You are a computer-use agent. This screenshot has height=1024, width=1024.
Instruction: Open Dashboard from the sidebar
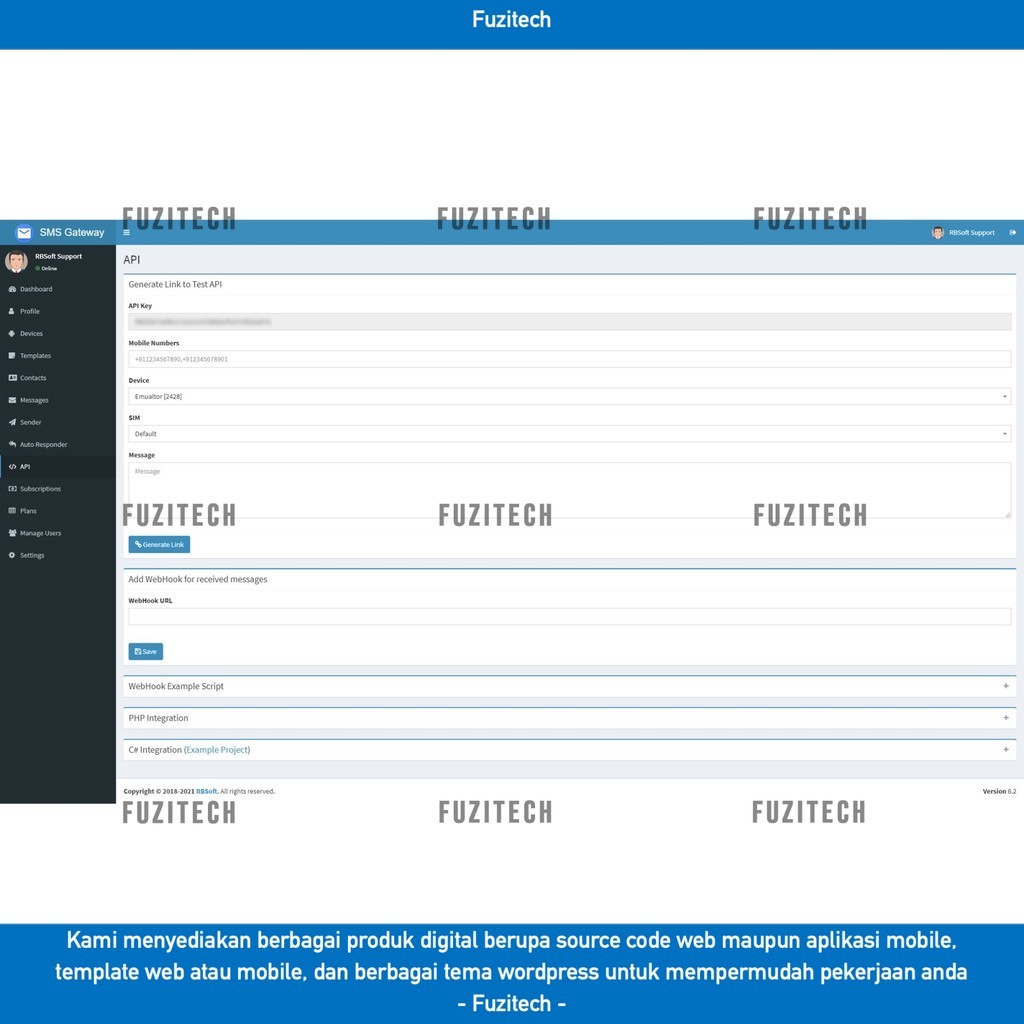tap(58, 289)
